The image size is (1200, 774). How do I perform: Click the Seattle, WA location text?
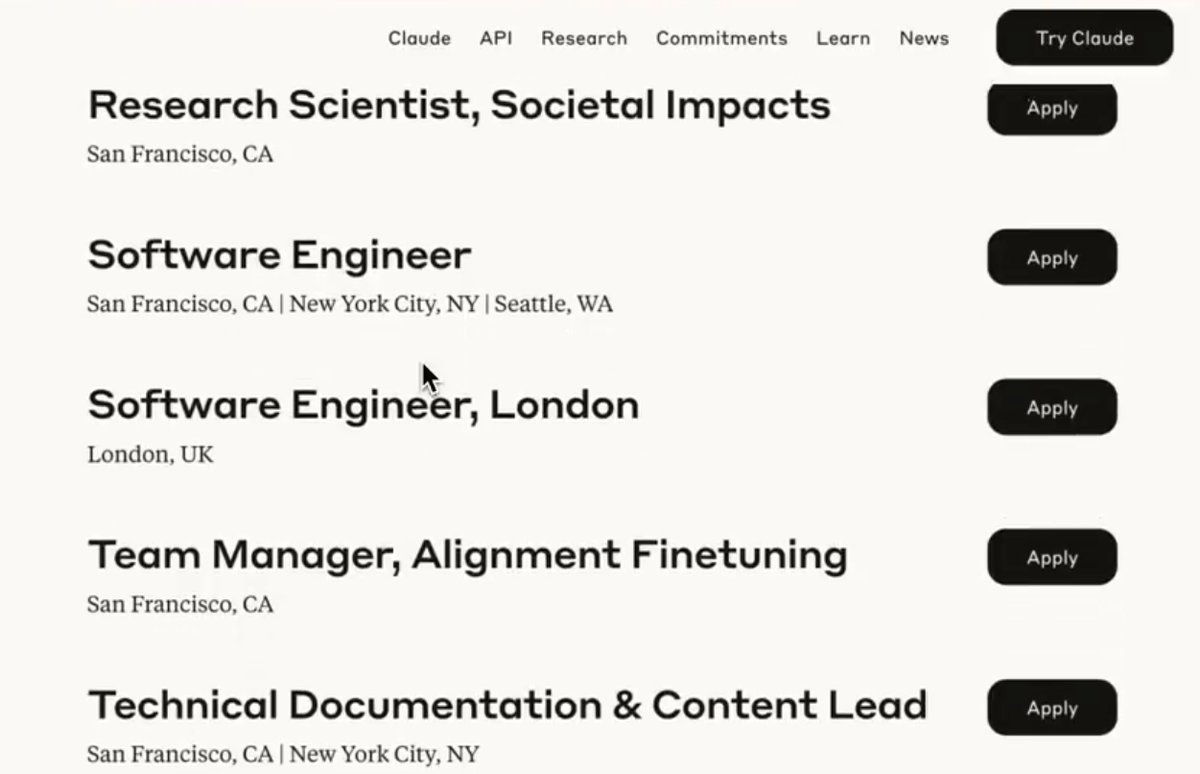(x=554, y=304)
